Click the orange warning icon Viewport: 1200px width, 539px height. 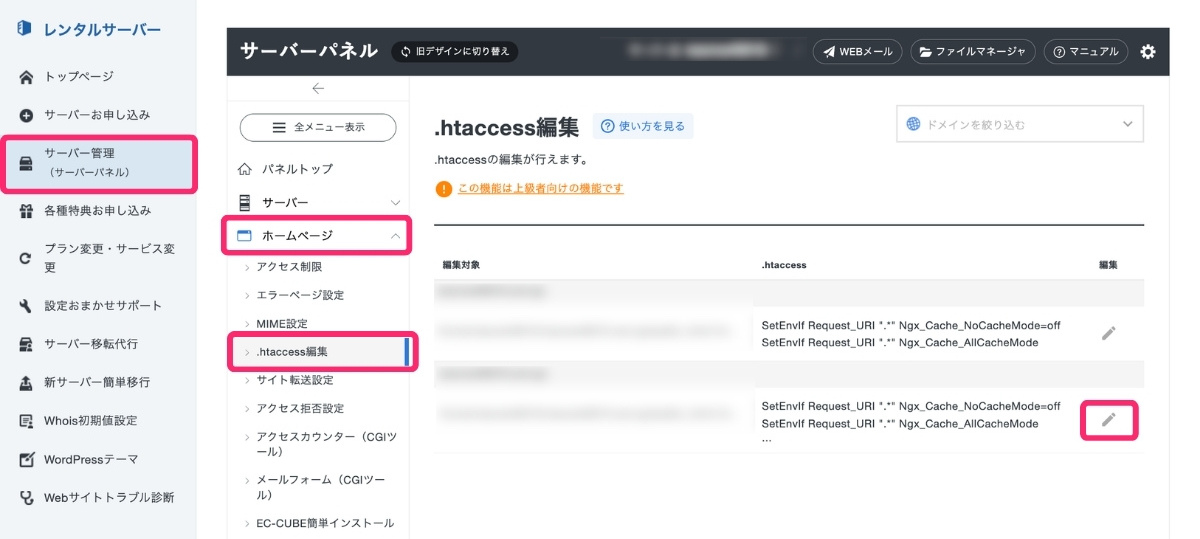tap(443, 188)
